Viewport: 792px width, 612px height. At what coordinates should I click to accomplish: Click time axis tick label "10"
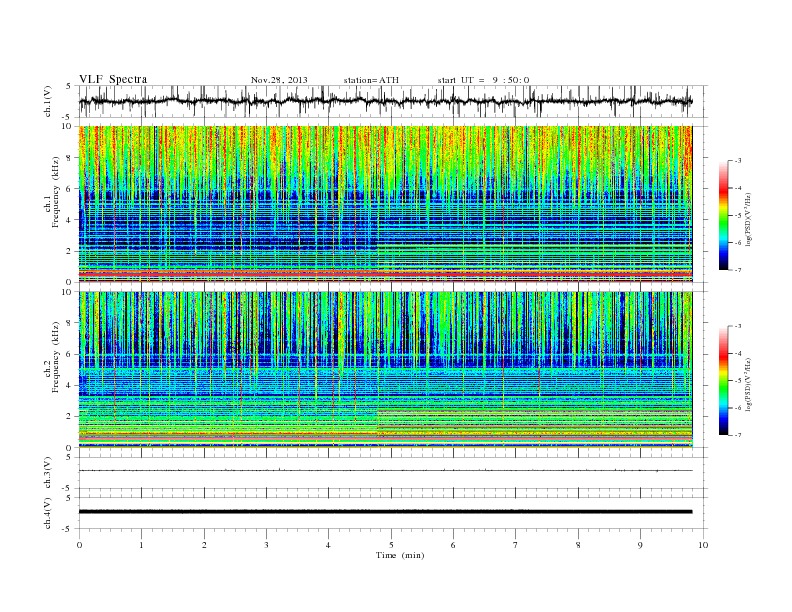point(703,545)
